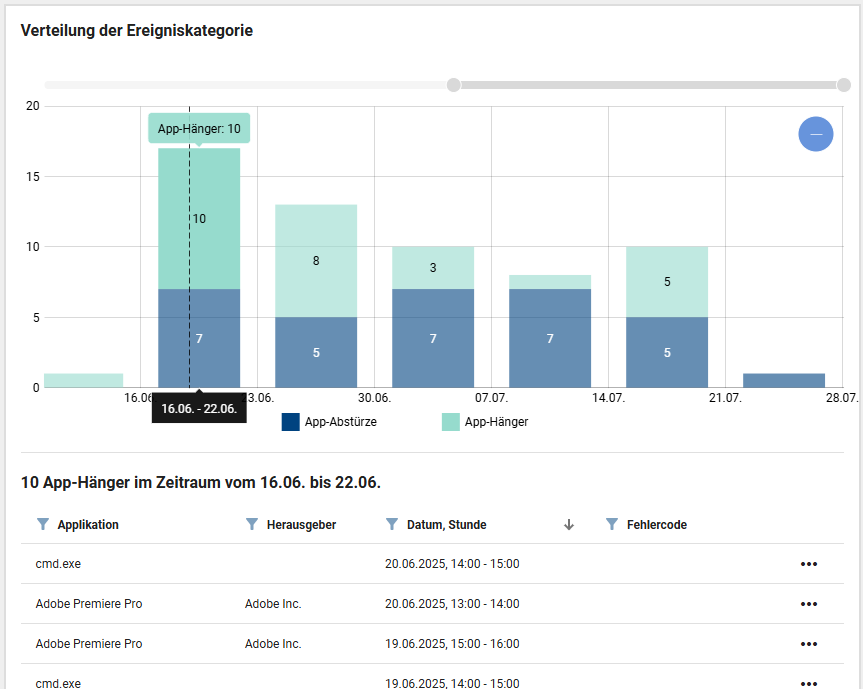Sort by the Herausgeber column header

pyautogui.click(x=301, y=525)
